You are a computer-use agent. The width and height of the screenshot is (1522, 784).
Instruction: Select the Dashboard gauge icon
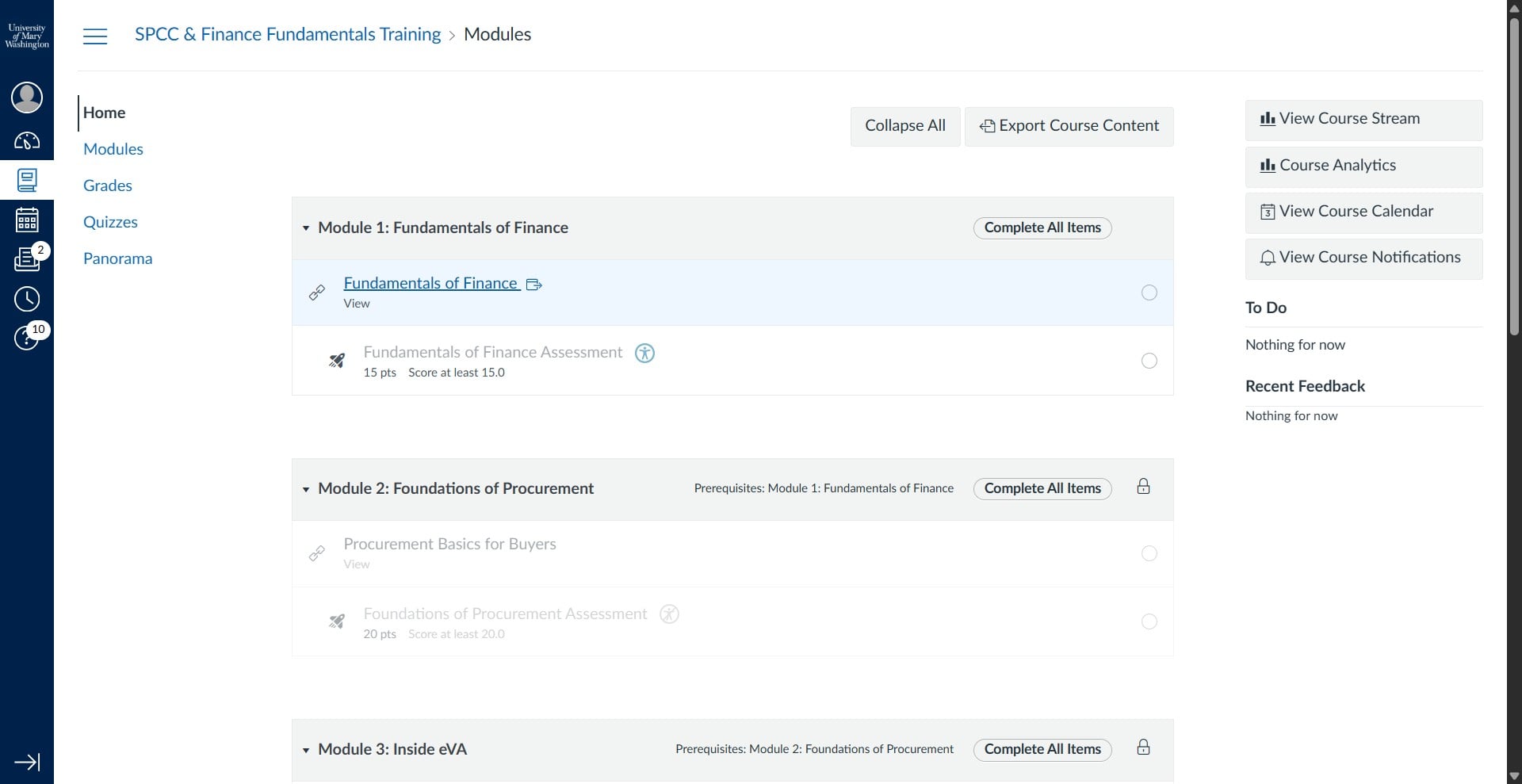(27, 141)
